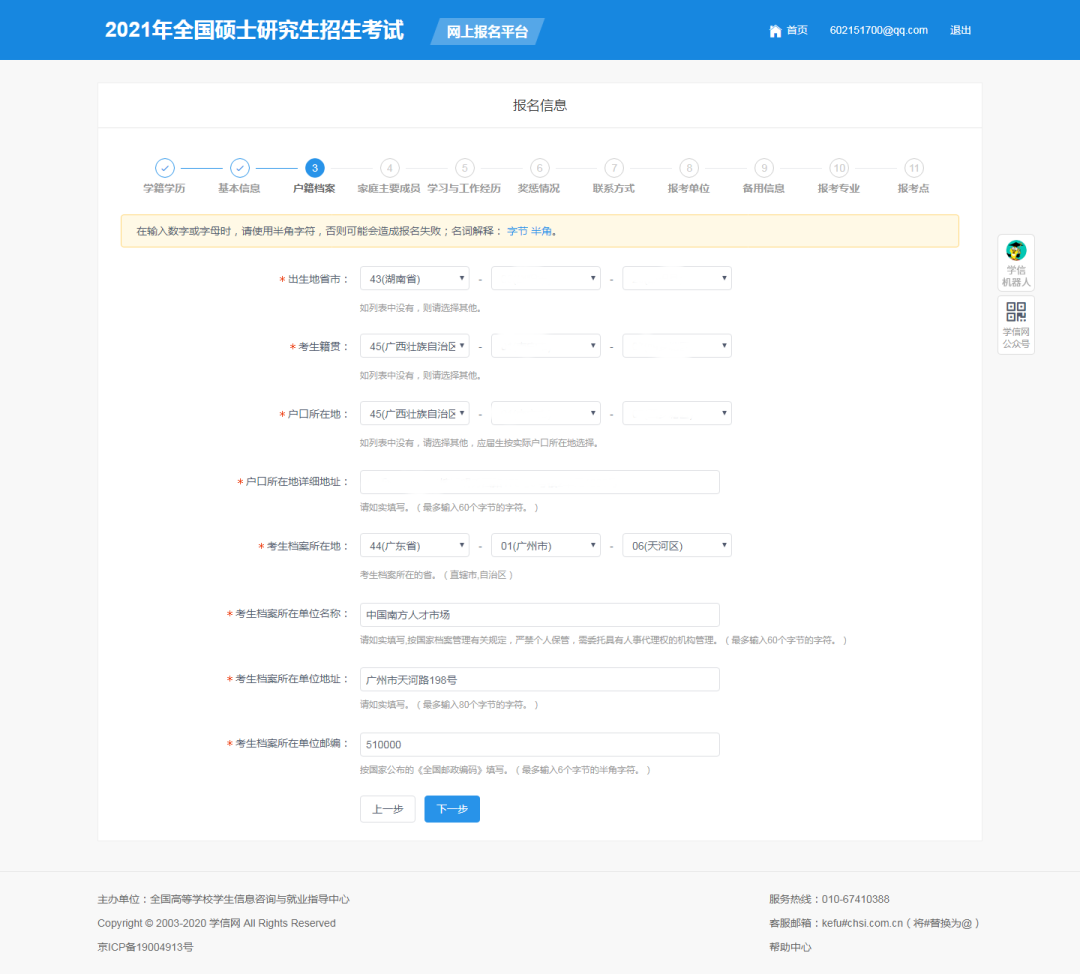Click the completed 学籍学历 step checkmark
Screen dimensions: 1080x974
164,168
